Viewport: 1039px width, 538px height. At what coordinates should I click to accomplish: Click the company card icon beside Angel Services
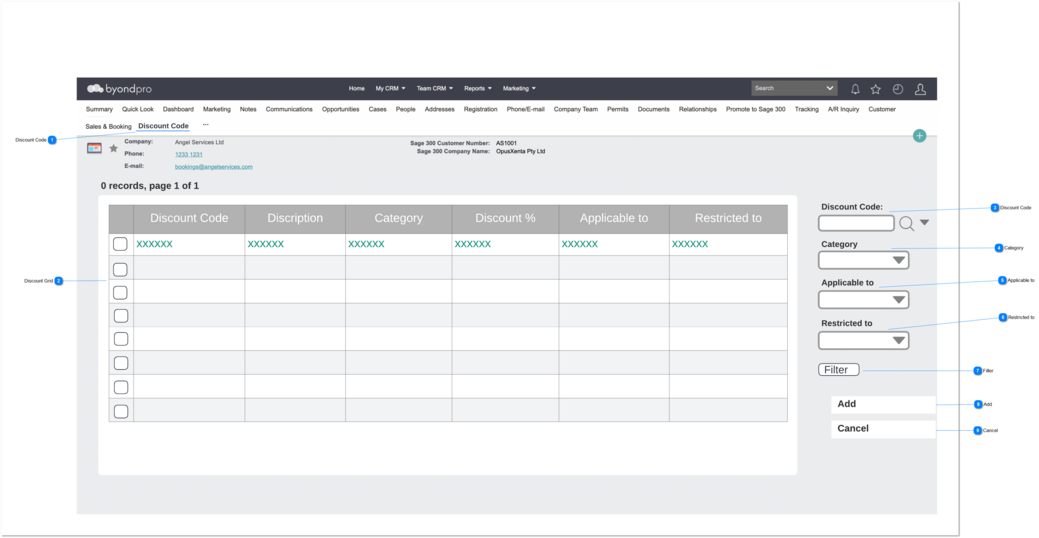(x=94, y=148)
